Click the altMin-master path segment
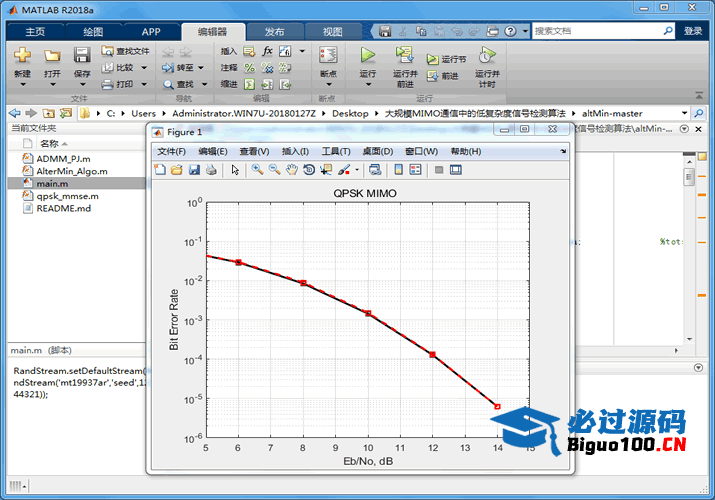Viewport: 715px width, 500px height. pyautogui.click(x=612, y=113)
